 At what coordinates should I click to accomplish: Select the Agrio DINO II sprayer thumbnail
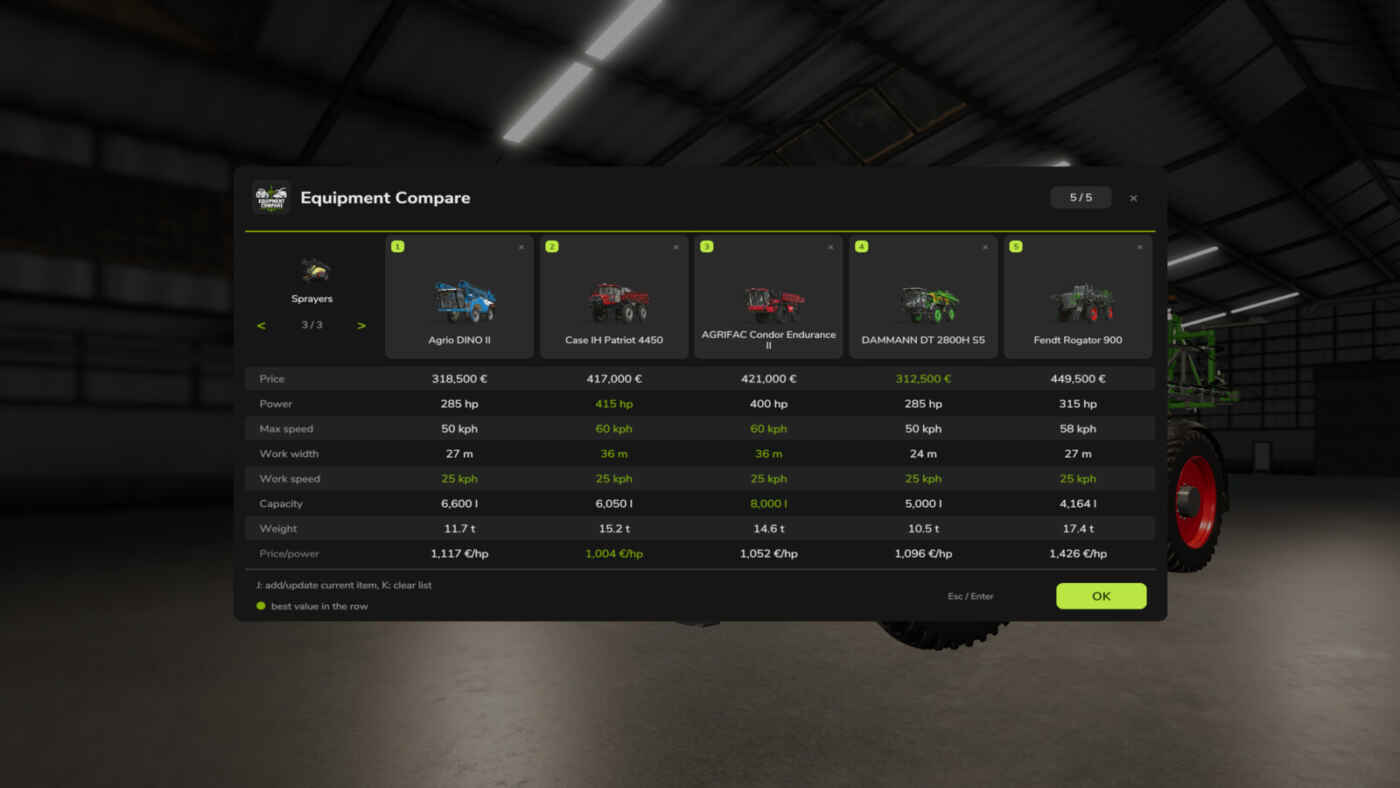coord(464,301)
